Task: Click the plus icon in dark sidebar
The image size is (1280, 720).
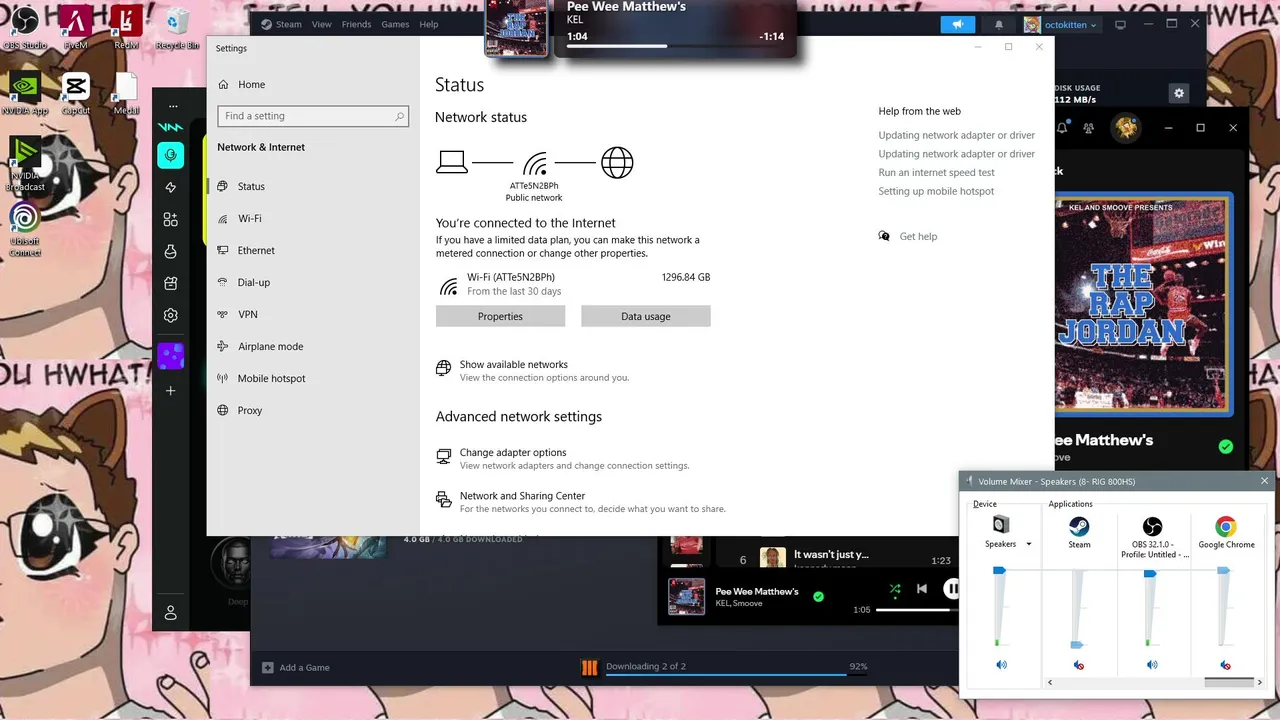Action: coord(171,390)
